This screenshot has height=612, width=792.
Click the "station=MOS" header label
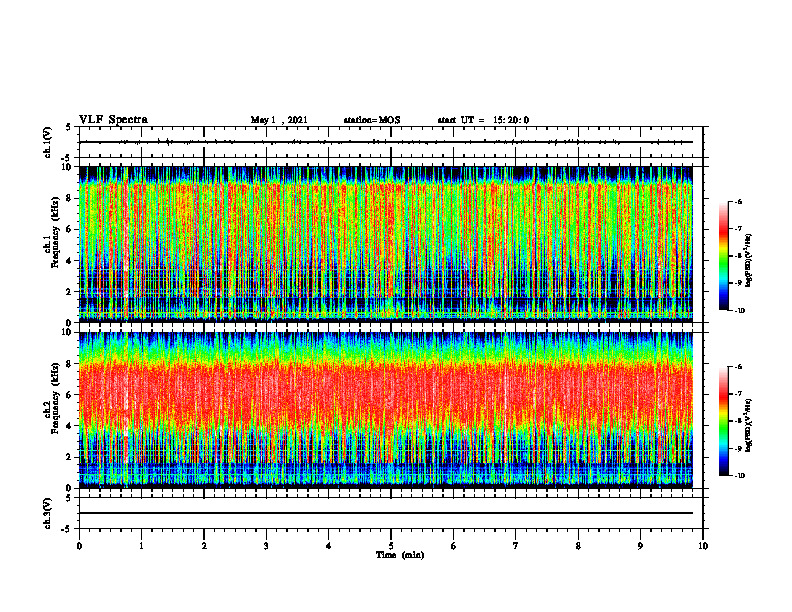pyautogui.click(x=372, y=120)
